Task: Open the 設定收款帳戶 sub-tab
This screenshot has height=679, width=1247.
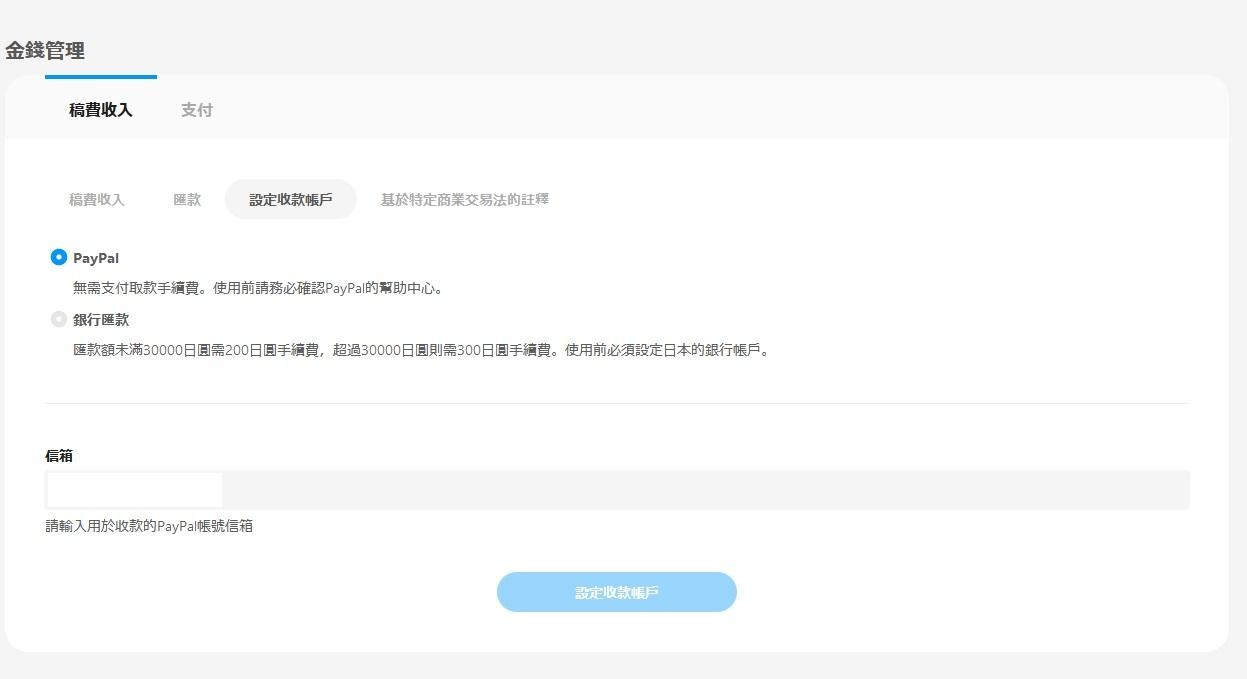Action: click(290, 199)
